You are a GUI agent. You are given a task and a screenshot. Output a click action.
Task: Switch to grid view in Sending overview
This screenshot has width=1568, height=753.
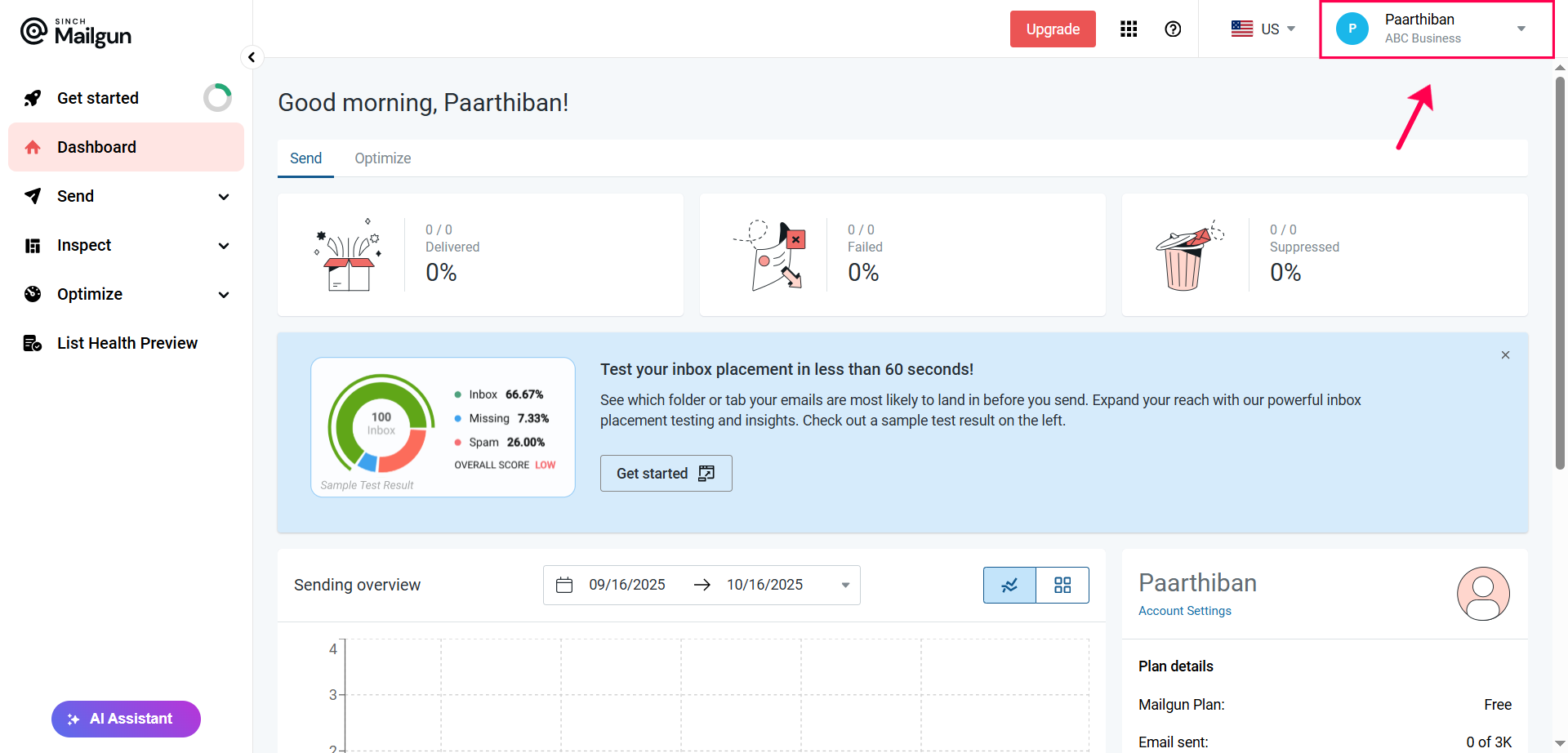[x=1062, y=586]
